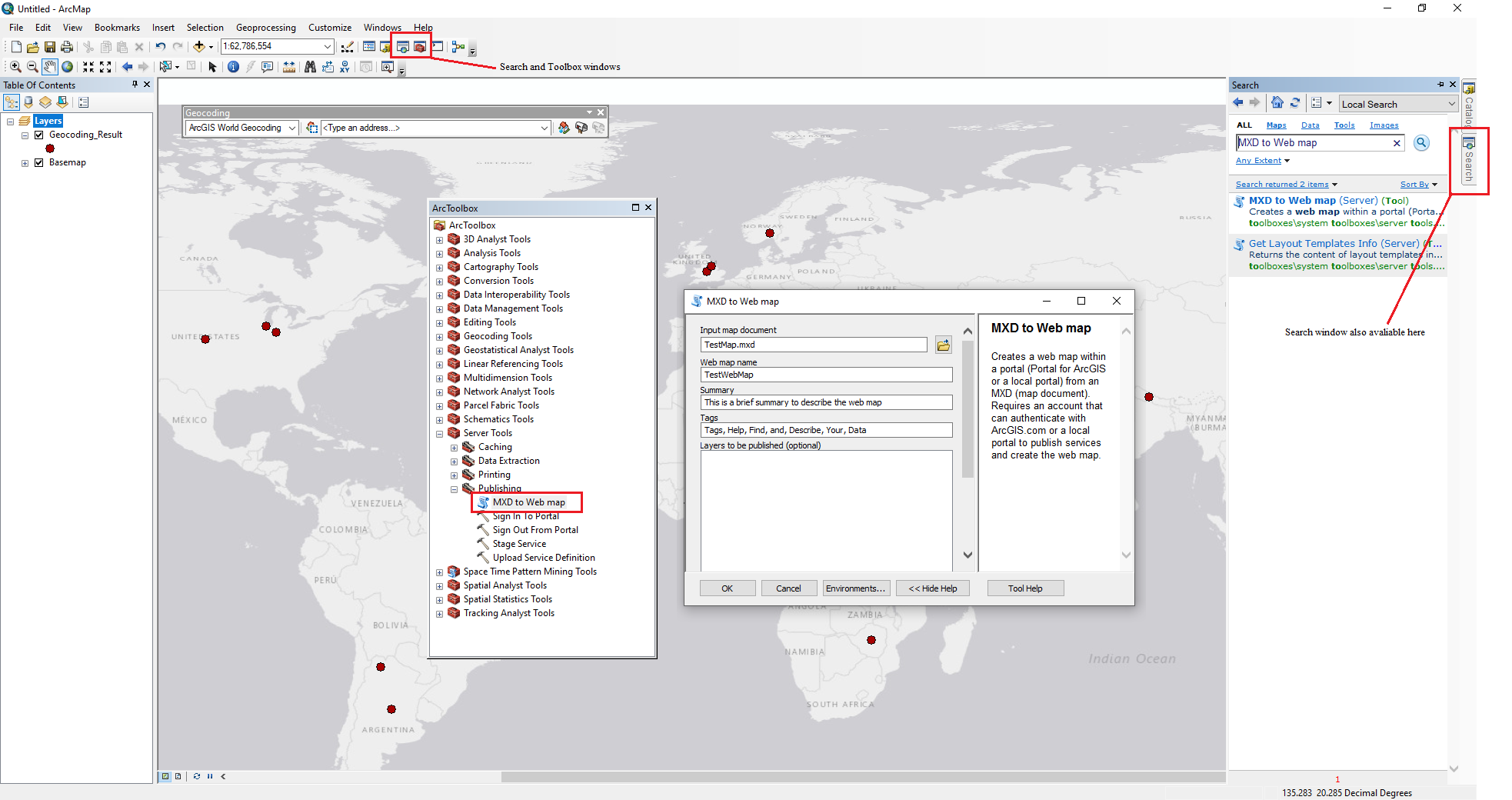Click the Summary text field
Viewport: 1512px width, 800px height.
826,402
